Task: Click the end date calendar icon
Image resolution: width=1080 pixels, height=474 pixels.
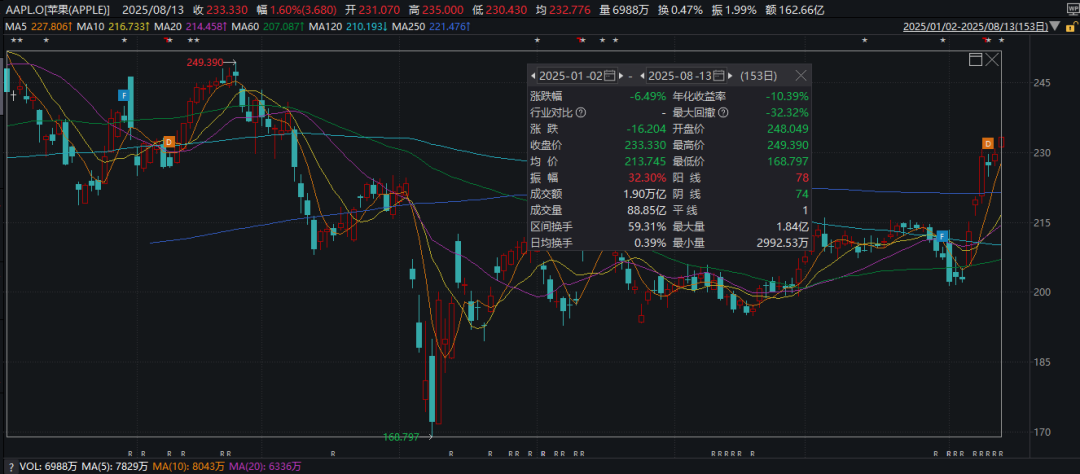Action: coord(719,75)
